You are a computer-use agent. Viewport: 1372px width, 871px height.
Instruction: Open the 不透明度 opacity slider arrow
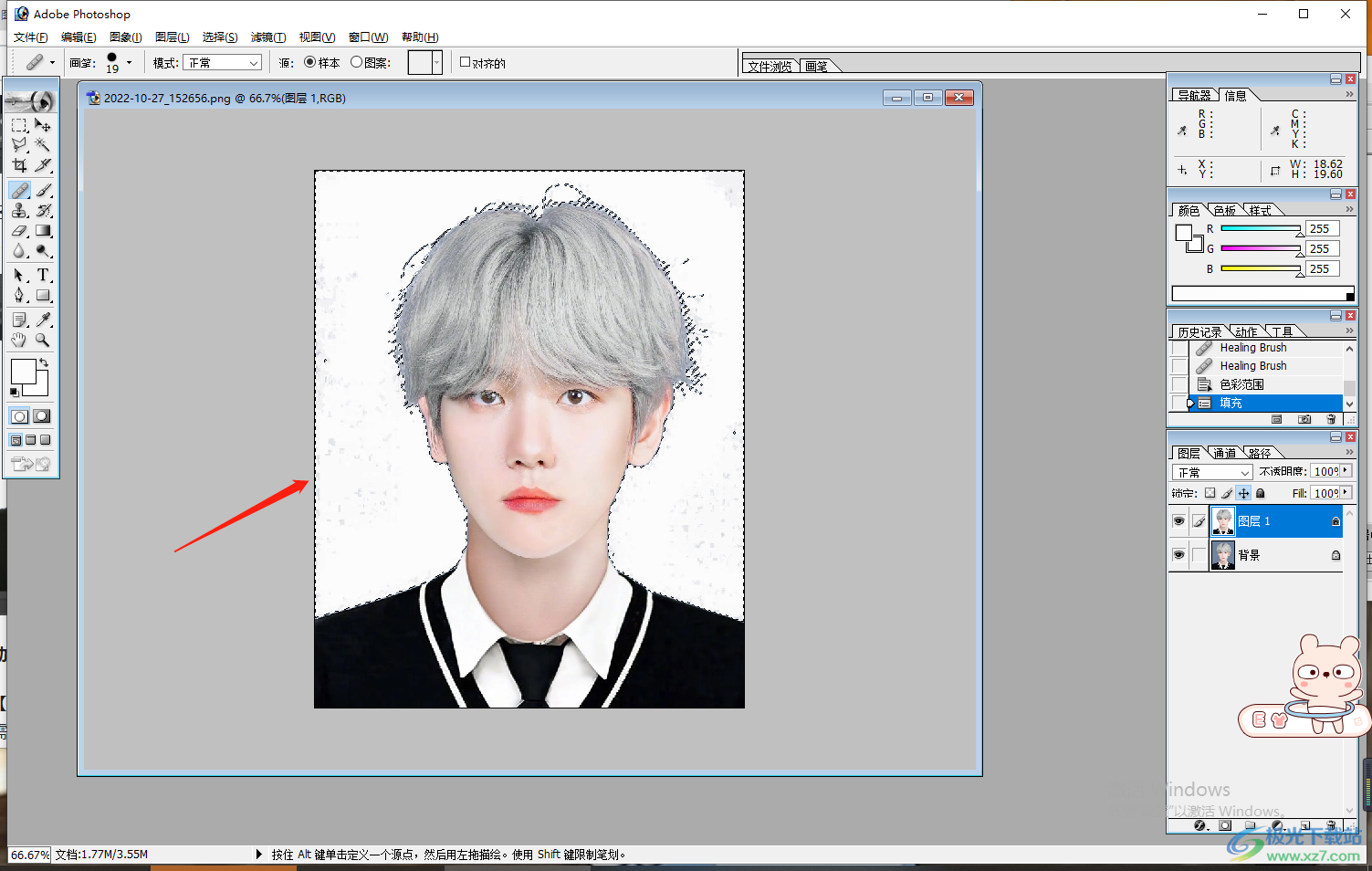pos(1346,471)
